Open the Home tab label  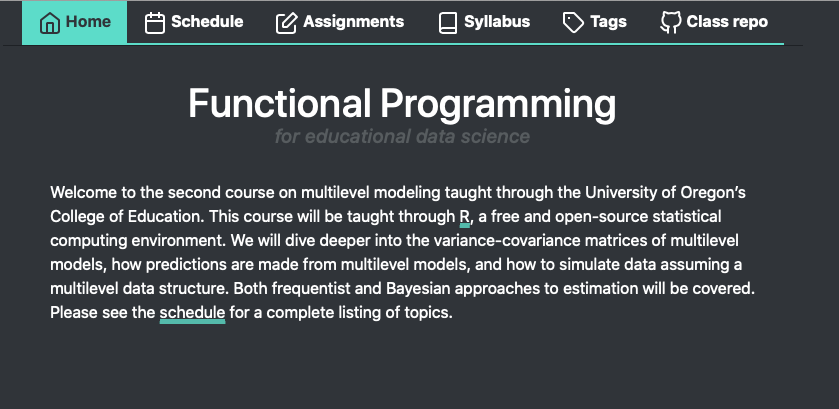[88, 22]
